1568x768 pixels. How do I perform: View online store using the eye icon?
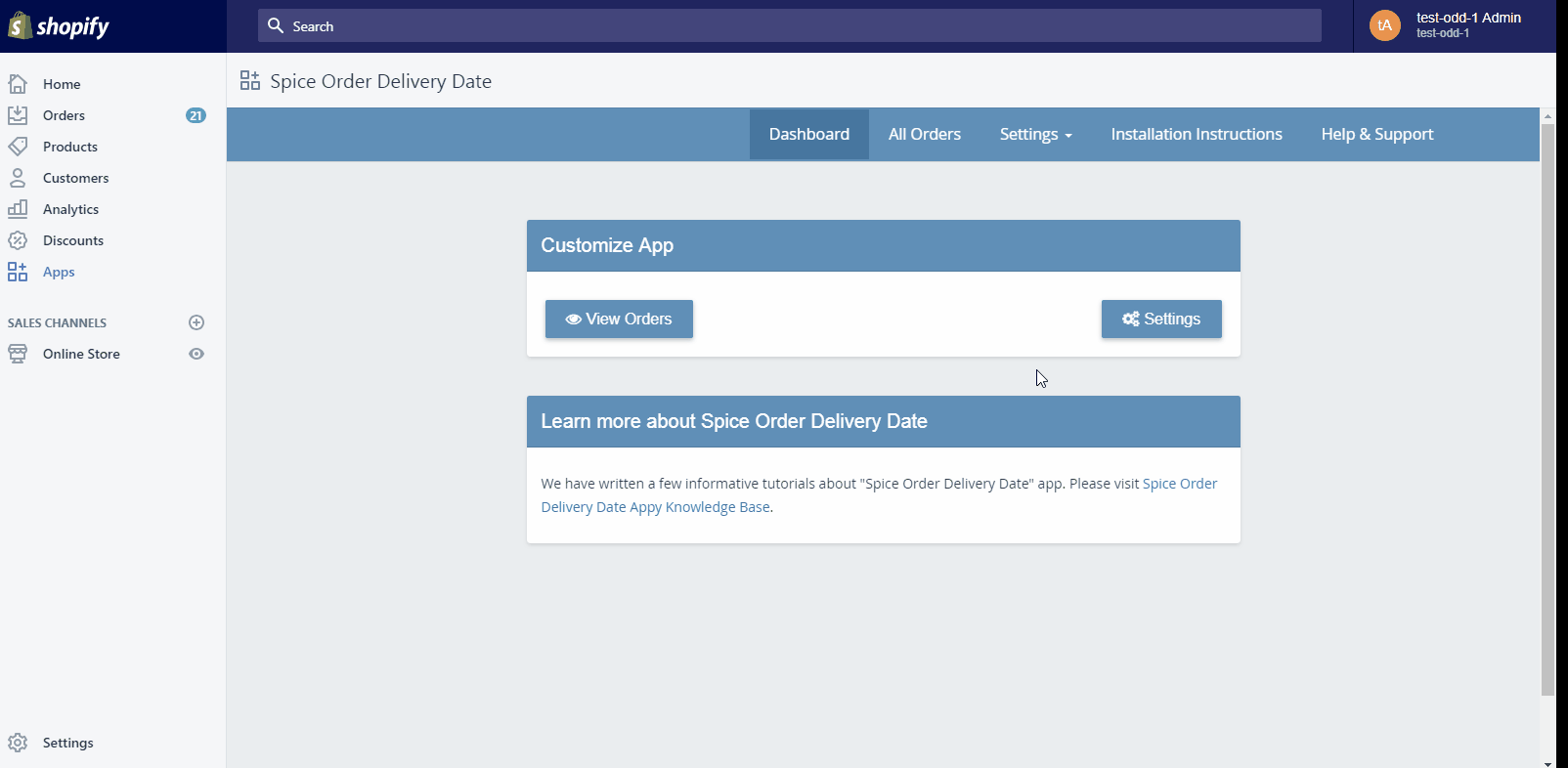click(x=196, y=354)
